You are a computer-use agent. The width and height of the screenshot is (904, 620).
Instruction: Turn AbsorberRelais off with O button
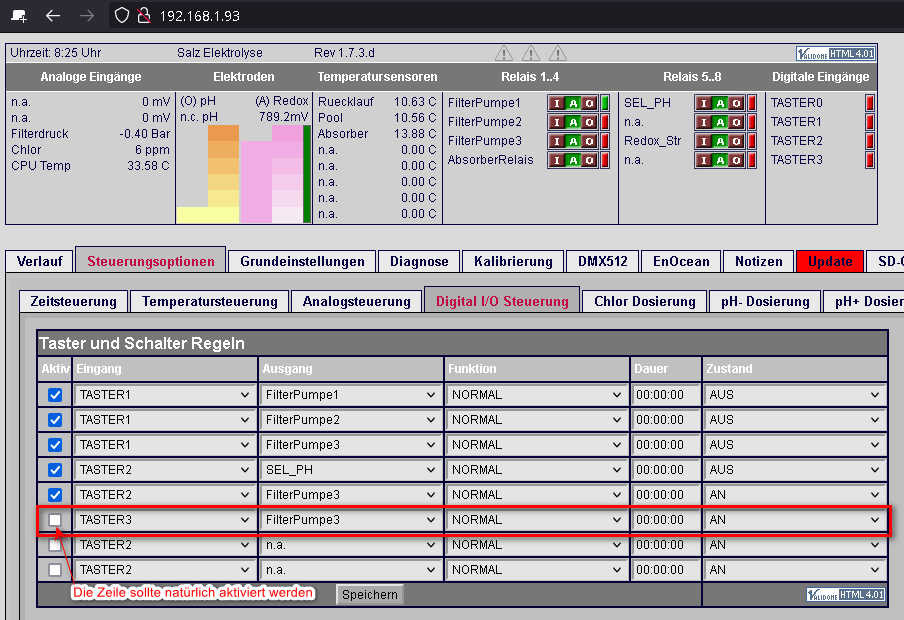click(589, 160)
